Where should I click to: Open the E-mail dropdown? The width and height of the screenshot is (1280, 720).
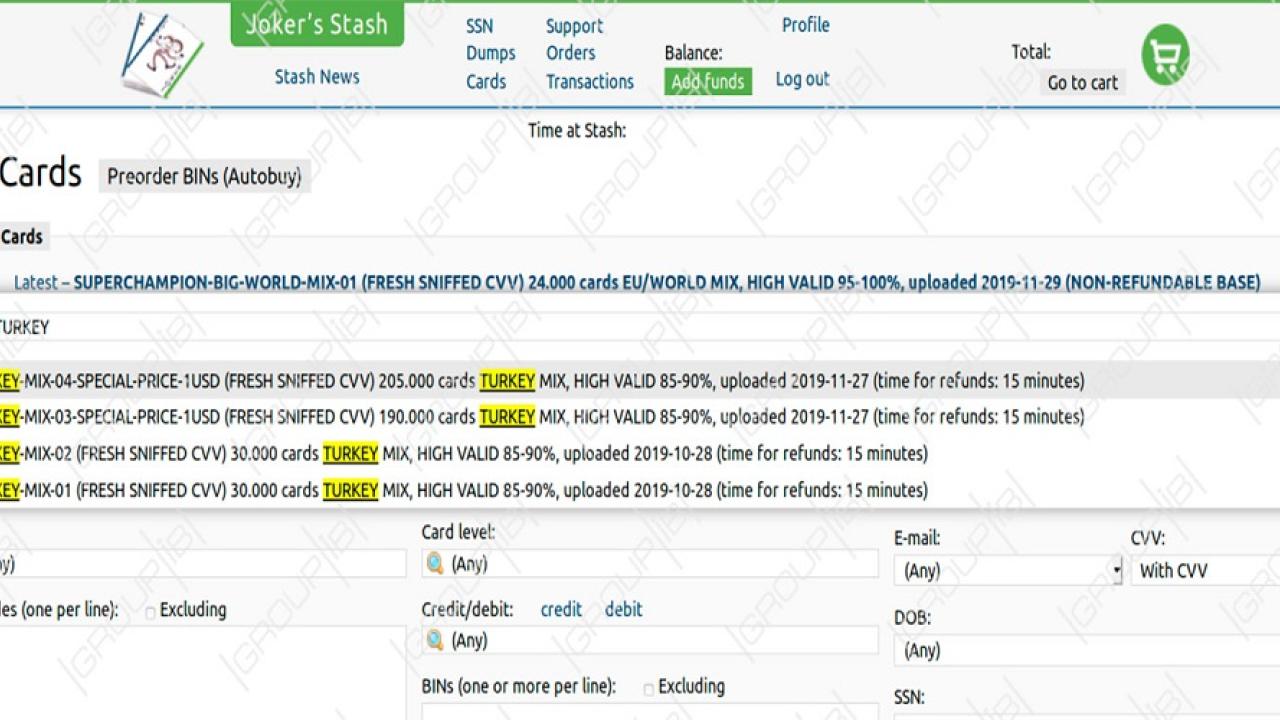1008,571
